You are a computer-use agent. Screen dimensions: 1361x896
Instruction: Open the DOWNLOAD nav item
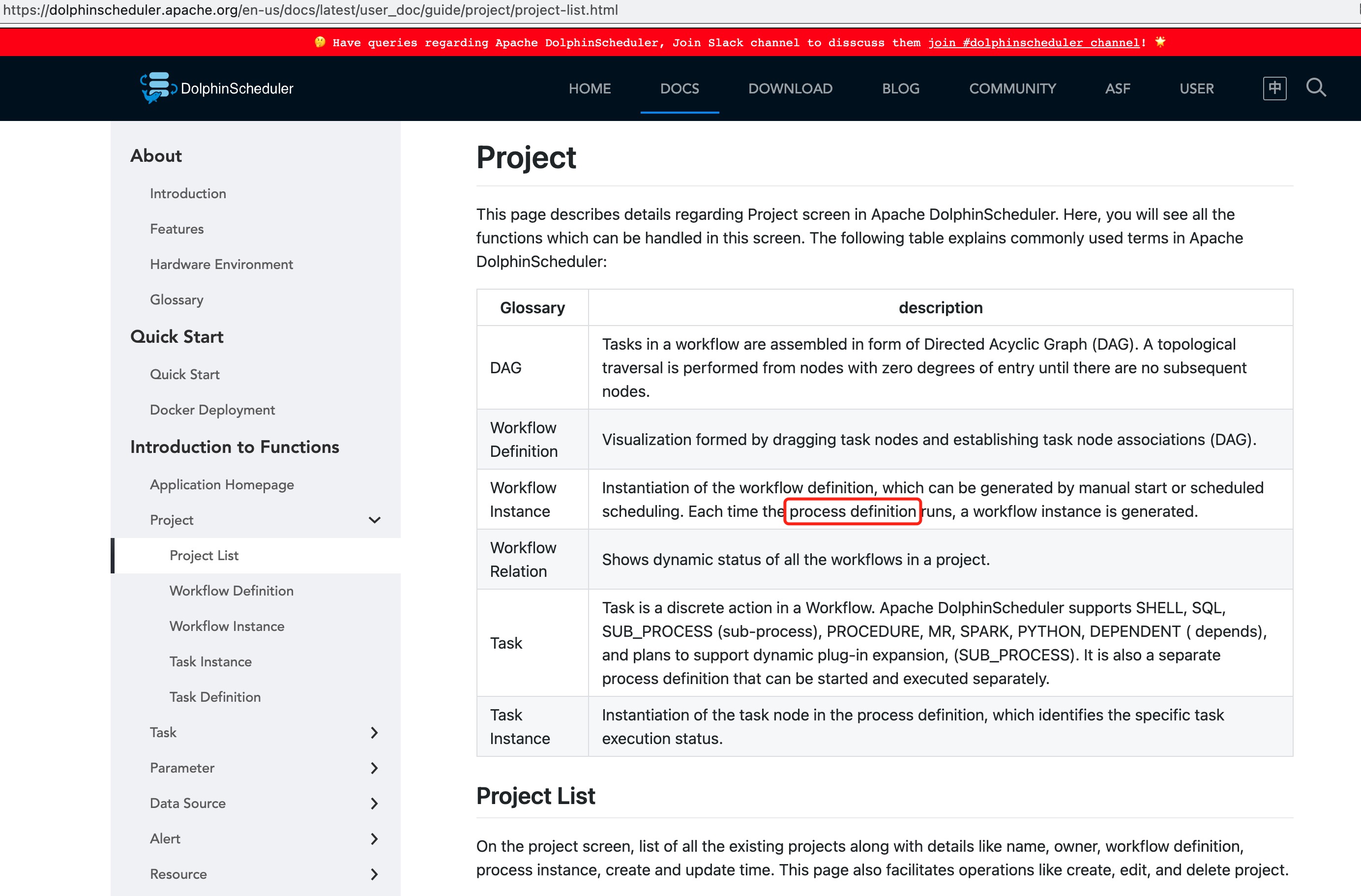(x=790, y=89)
